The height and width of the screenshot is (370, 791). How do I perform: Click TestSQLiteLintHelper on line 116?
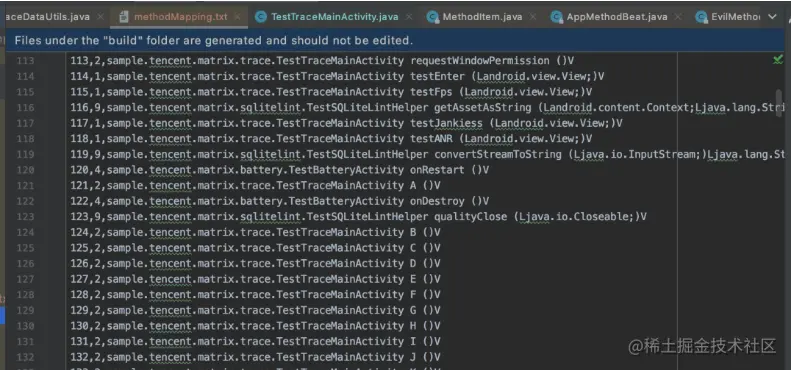(x=368, y=108)
